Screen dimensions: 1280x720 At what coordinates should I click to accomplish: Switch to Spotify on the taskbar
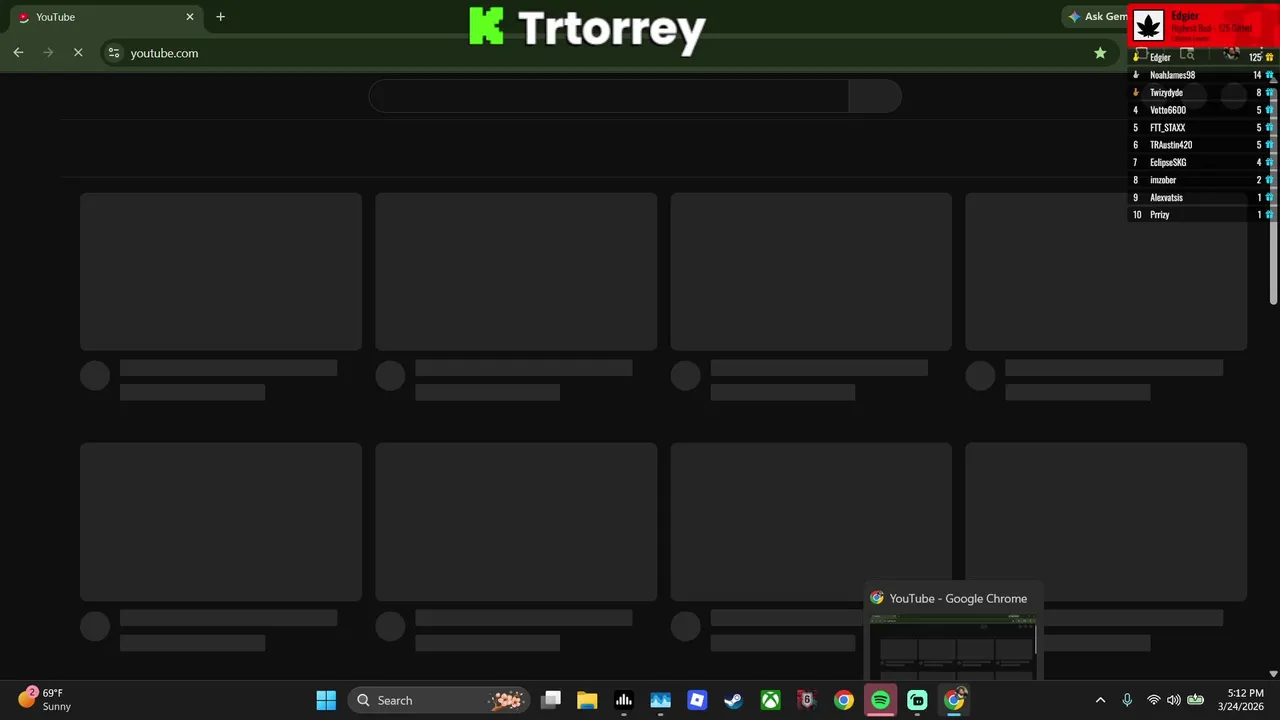pyautogui.click(x=880, y=700)
